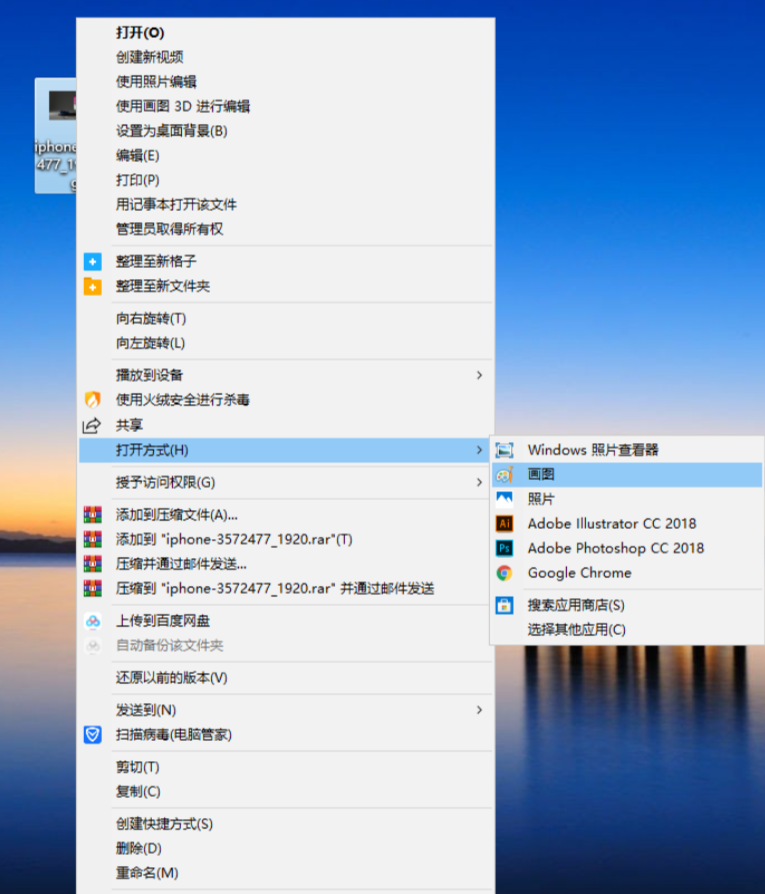Click the 火绒安全 antivirus scan icon
Screen dimensions: 765x894
tap(92, 400)
